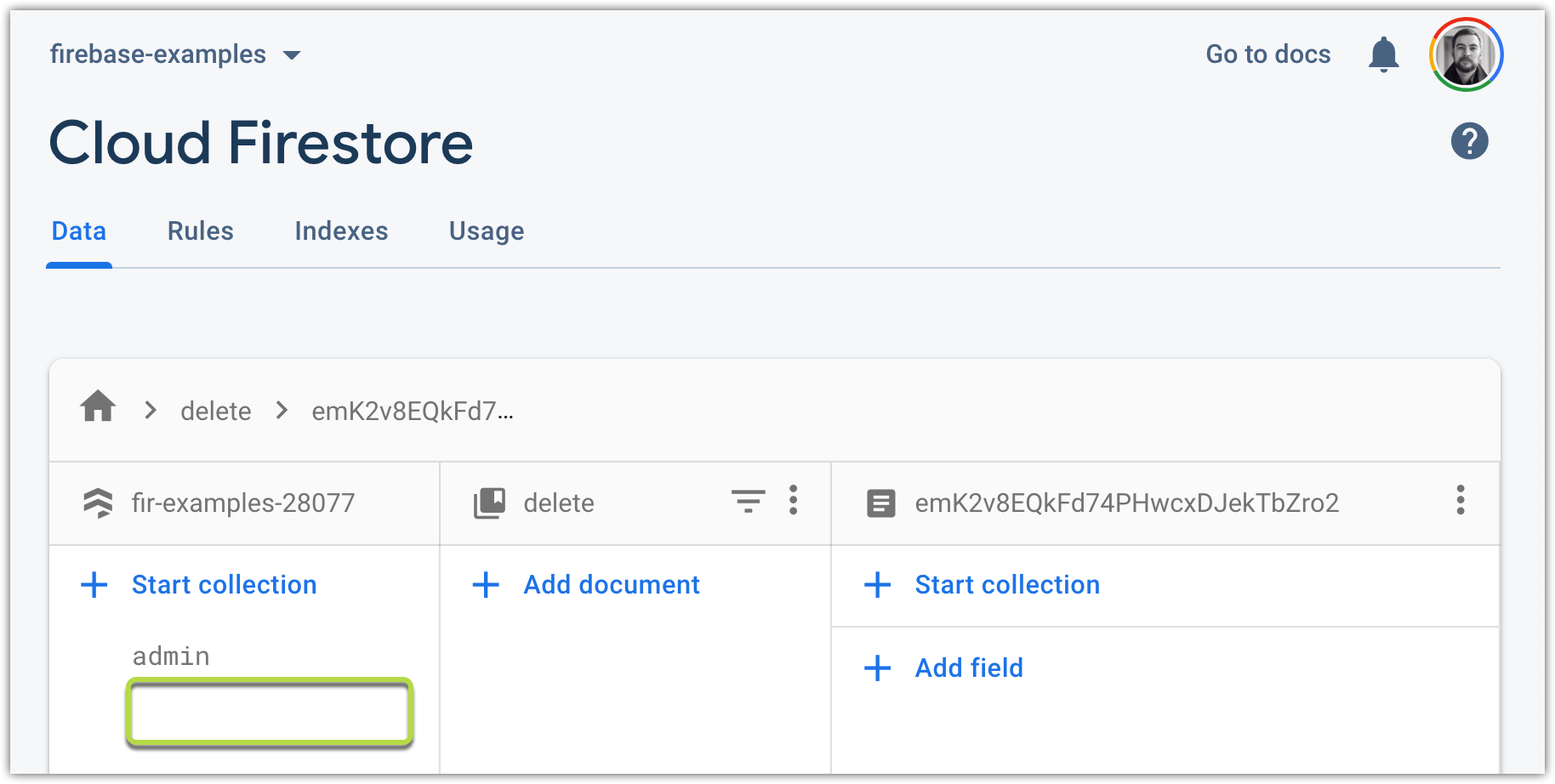Open the overflow menu for the selected document

(x=1461, y=502)
